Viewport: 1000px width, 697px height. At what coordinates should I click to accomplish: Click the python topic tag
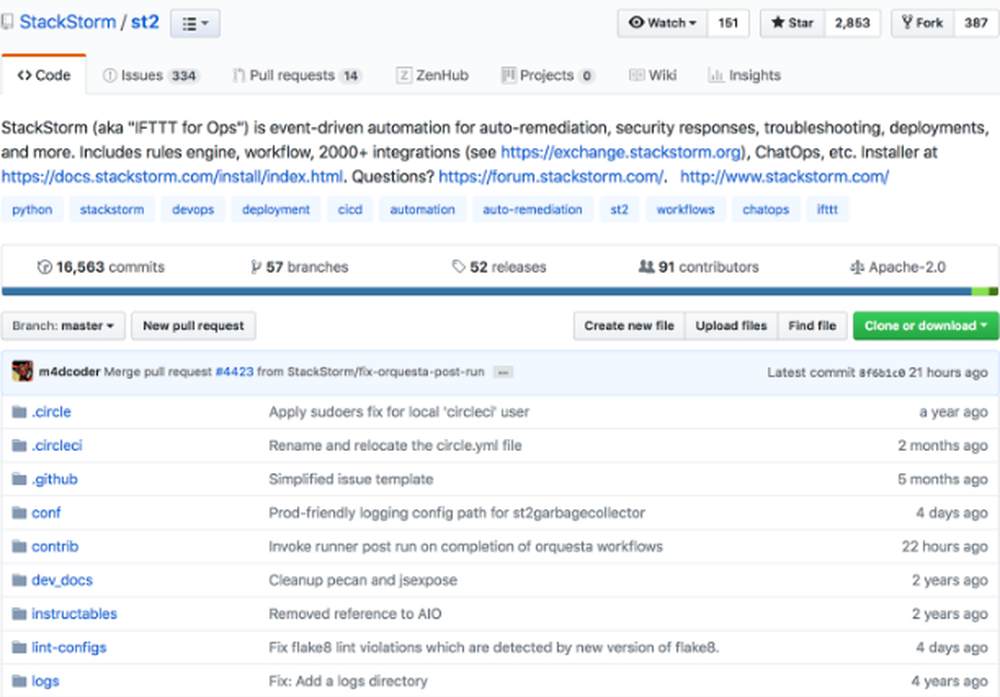pos(33,210)
